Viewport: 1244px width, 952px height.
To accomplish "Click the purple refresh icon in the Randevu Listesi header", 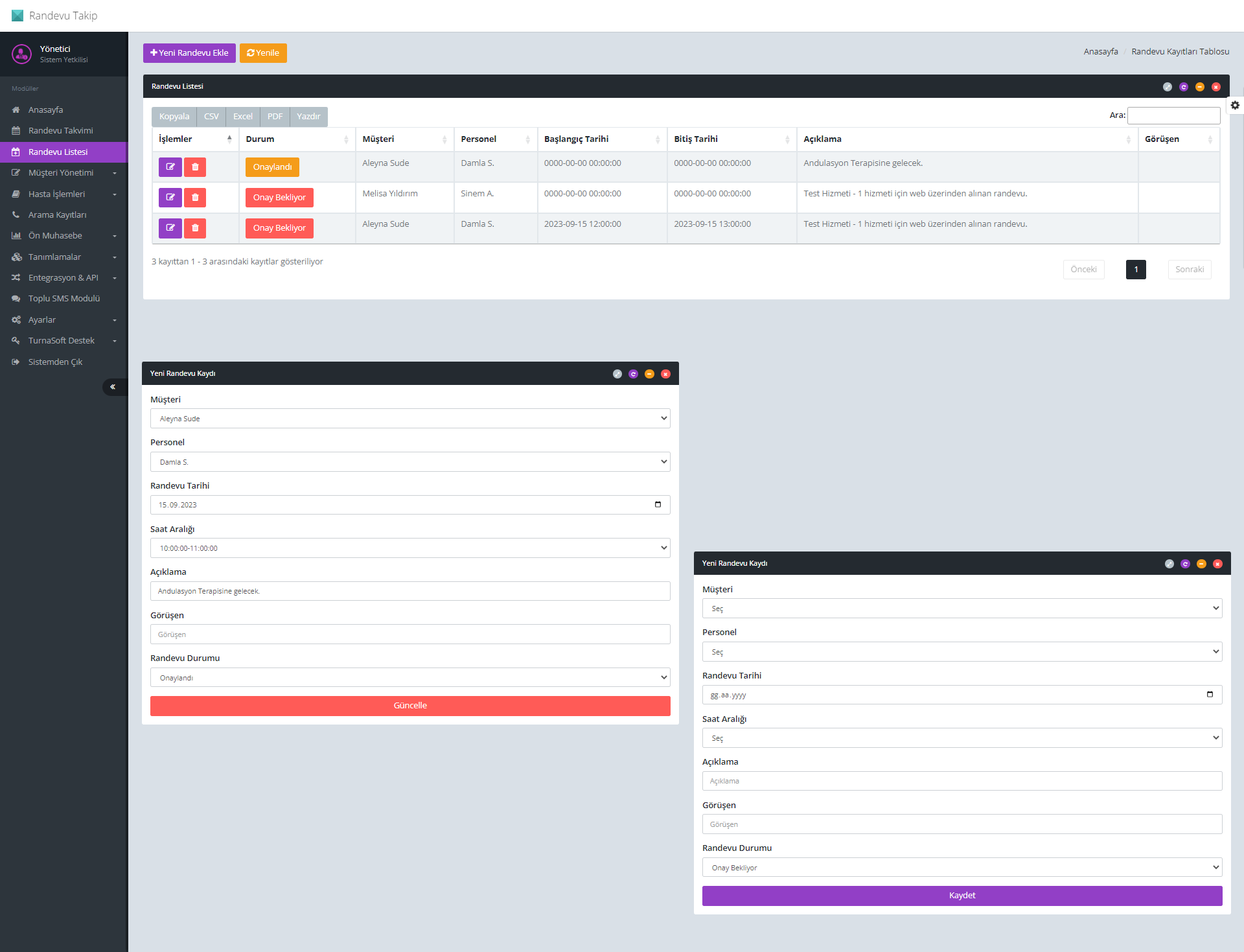I will click(1184, 87).
